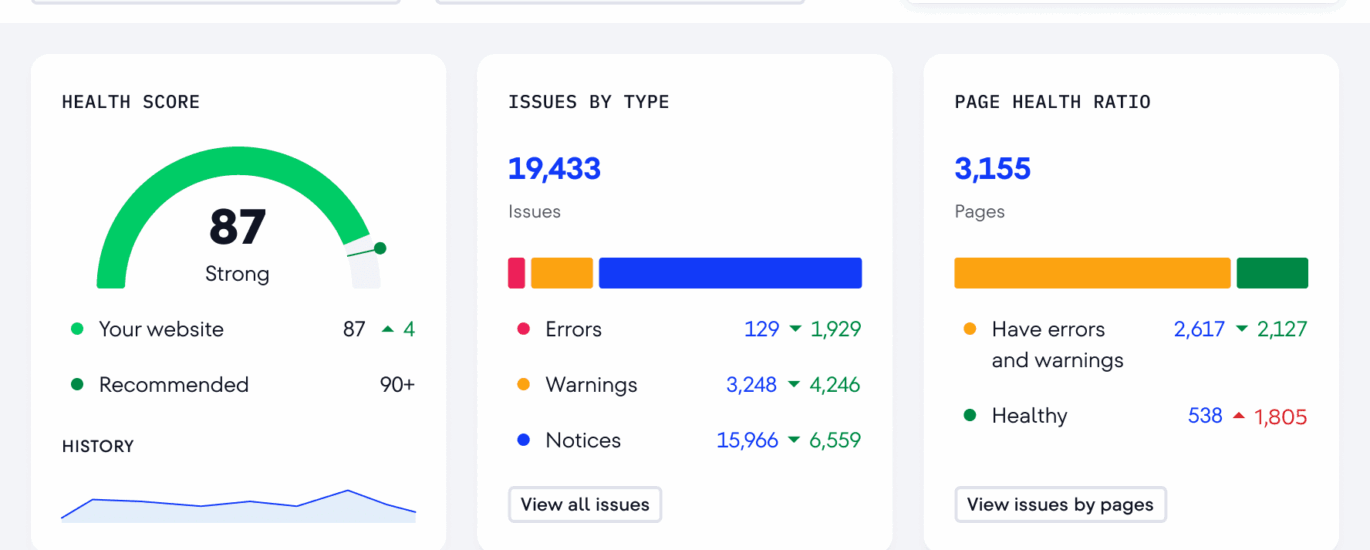Click the Recommended legend row

(x=242, y=385)
